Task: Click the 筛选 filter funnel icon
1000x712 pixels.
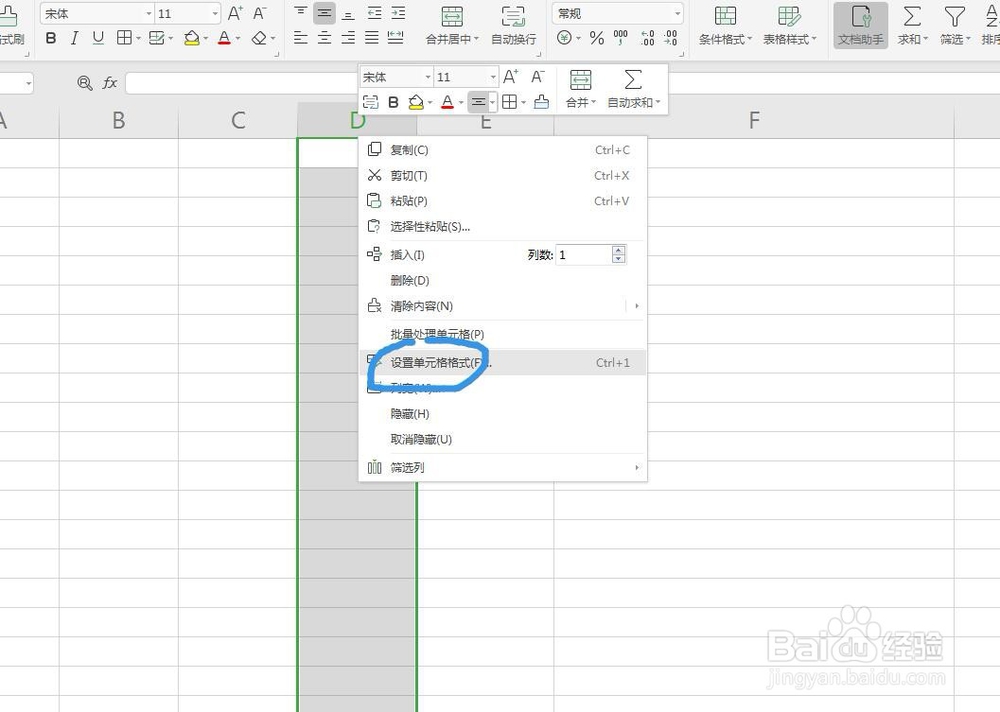Action: 955,16
